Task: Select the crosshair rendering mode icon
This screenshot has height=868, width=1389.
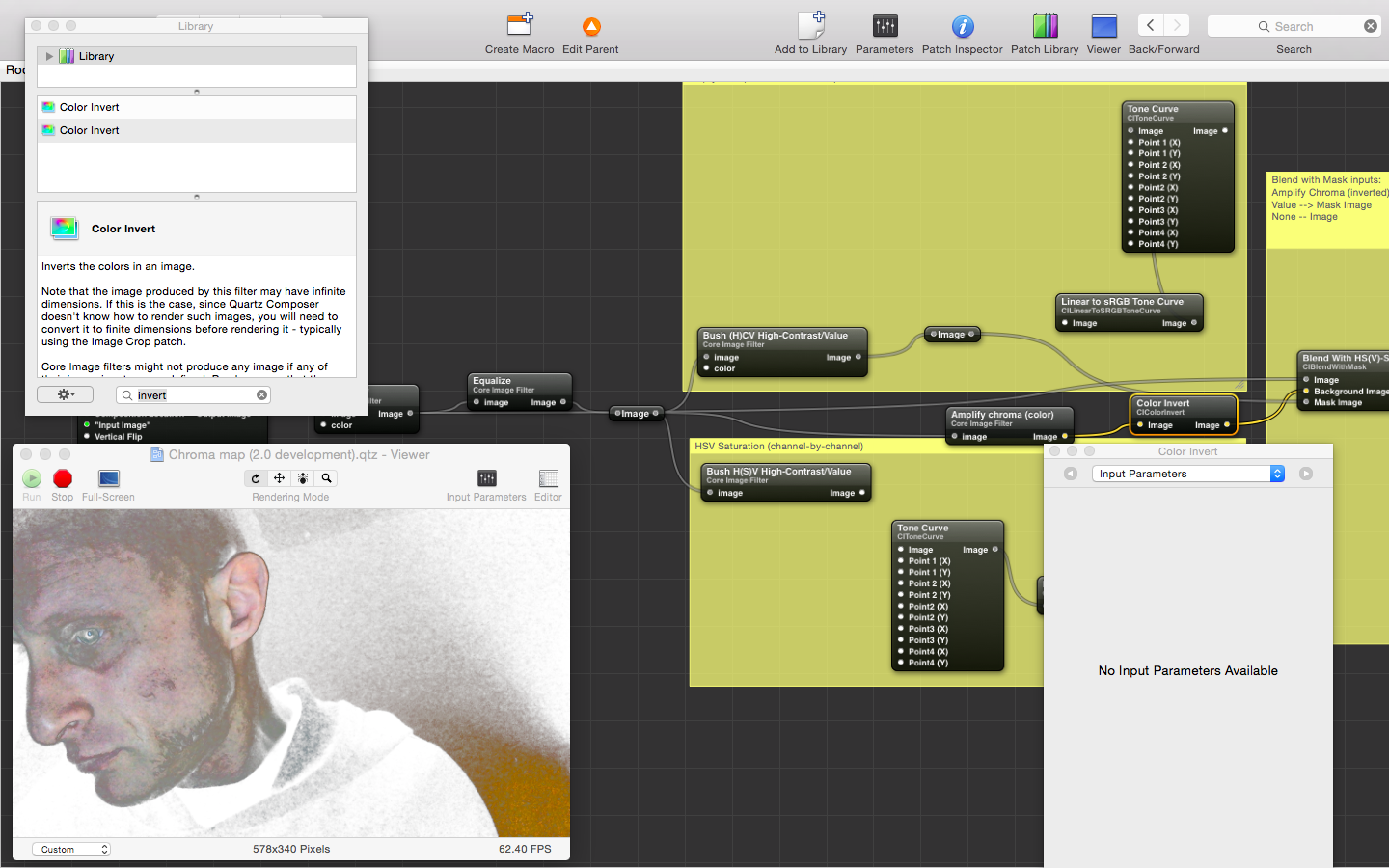Action: (x=279, y=478)
